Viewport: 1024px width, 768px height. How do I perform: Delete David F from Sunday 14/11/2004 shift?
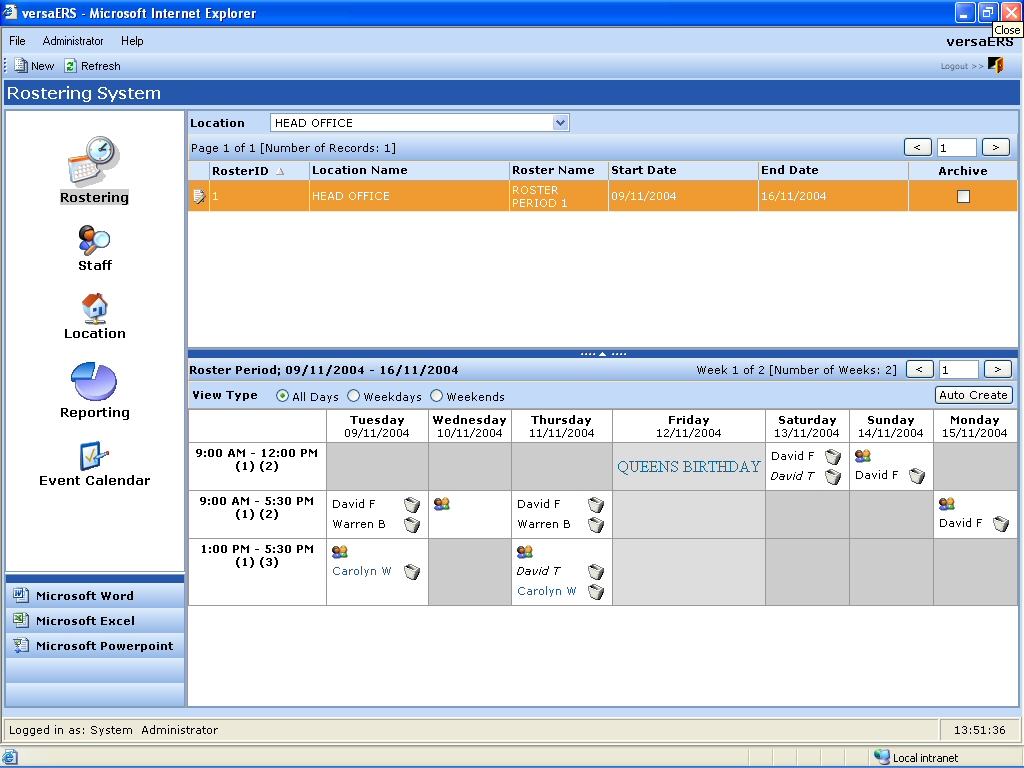coord(917,476)
